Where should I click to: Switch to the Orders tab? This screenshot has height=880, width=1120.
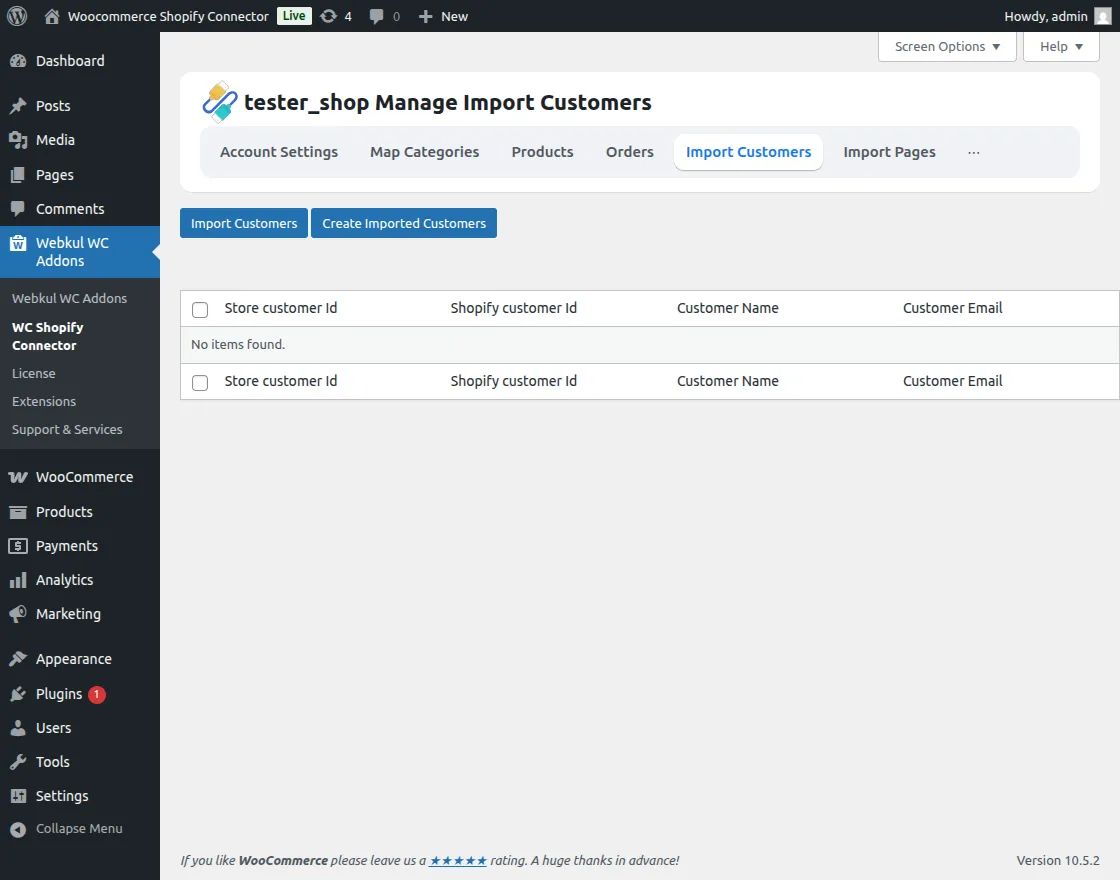629,153
